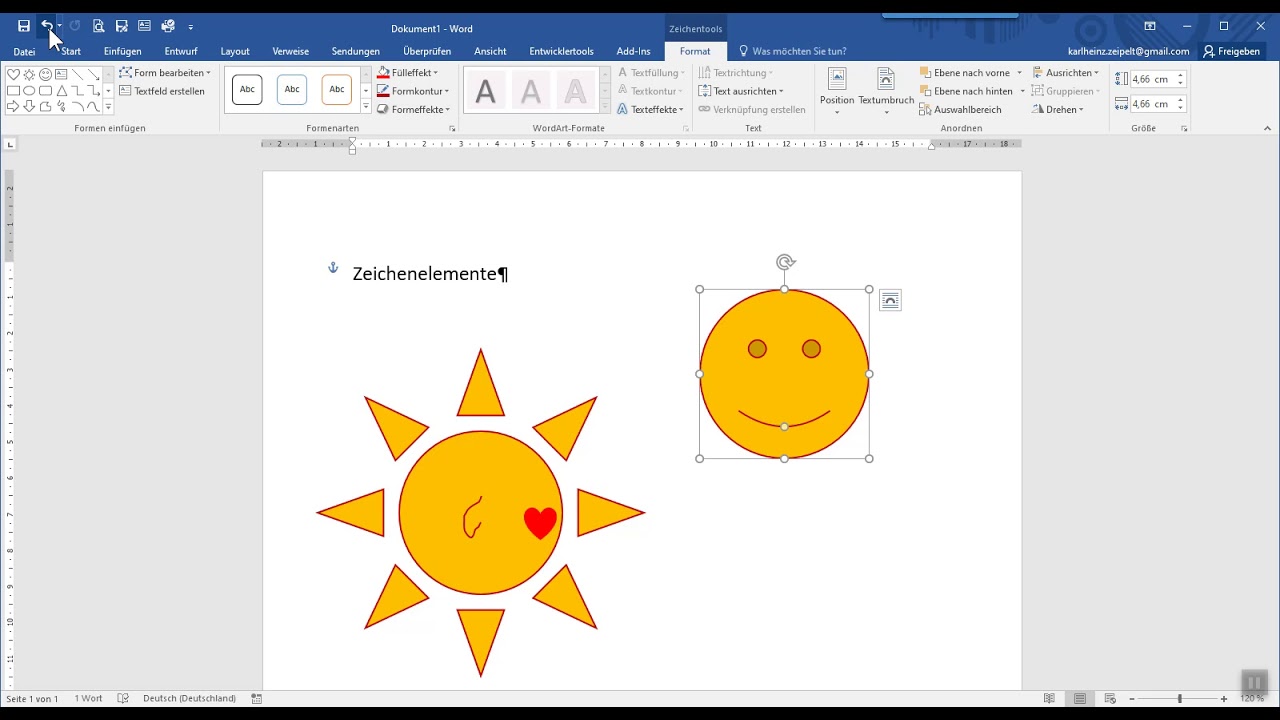The height and width of the screenshot is (720, 1280).
Task: Open Textumbruch dropdown
Action: click(x=886, y=91)
